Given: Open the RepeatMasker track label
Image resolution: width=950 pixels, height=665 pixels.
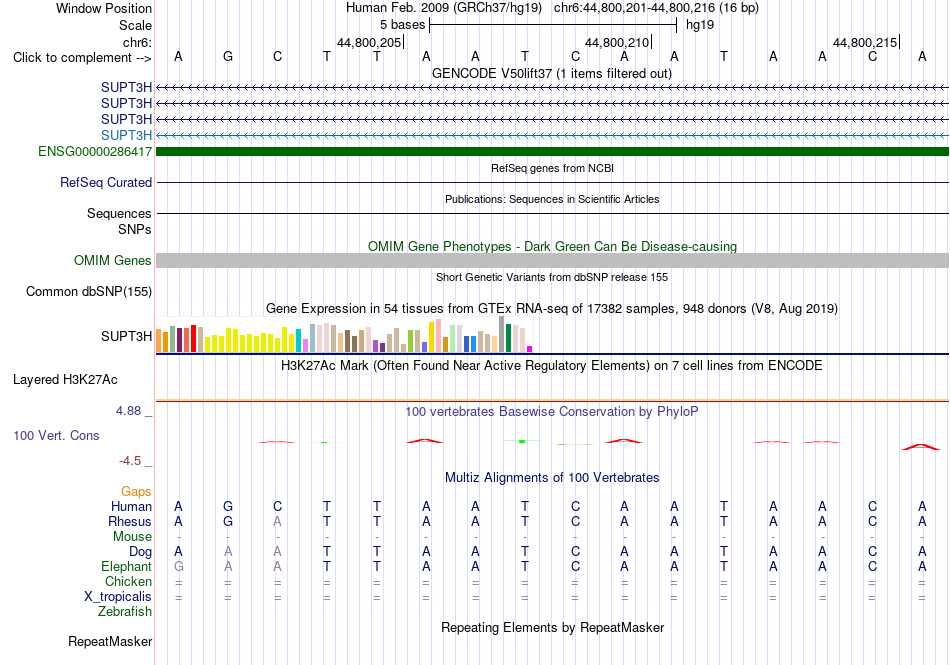Looking at the screenshot, I should coord(110,641).
